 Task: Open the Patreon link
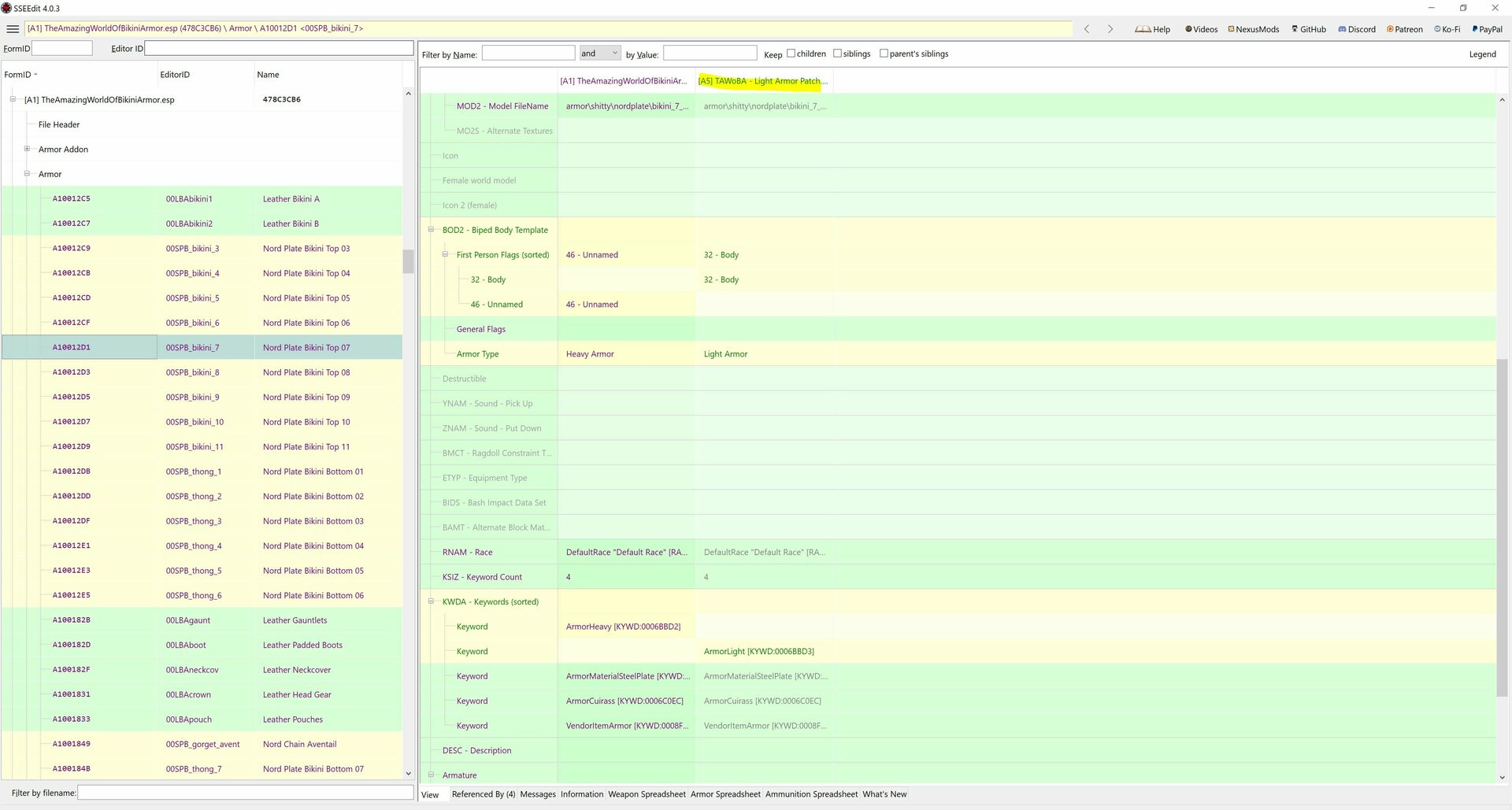[x=1405, y=29]
